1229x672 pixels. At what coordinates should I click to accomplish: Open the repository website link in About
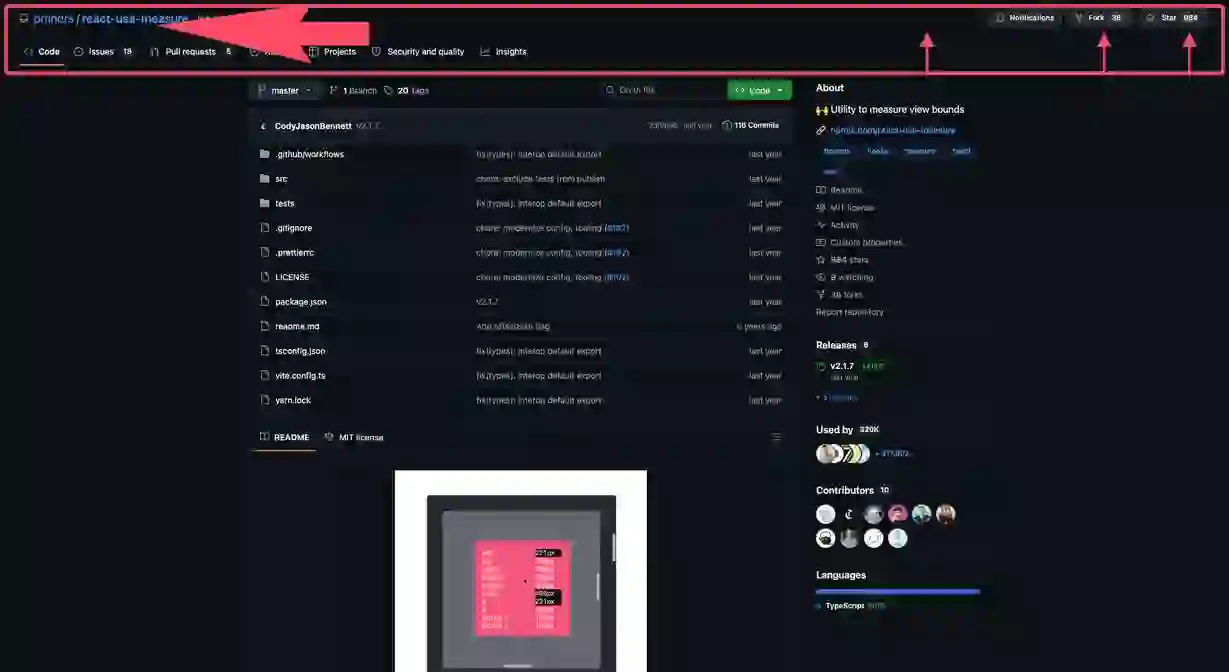click(x=892, y=130)
